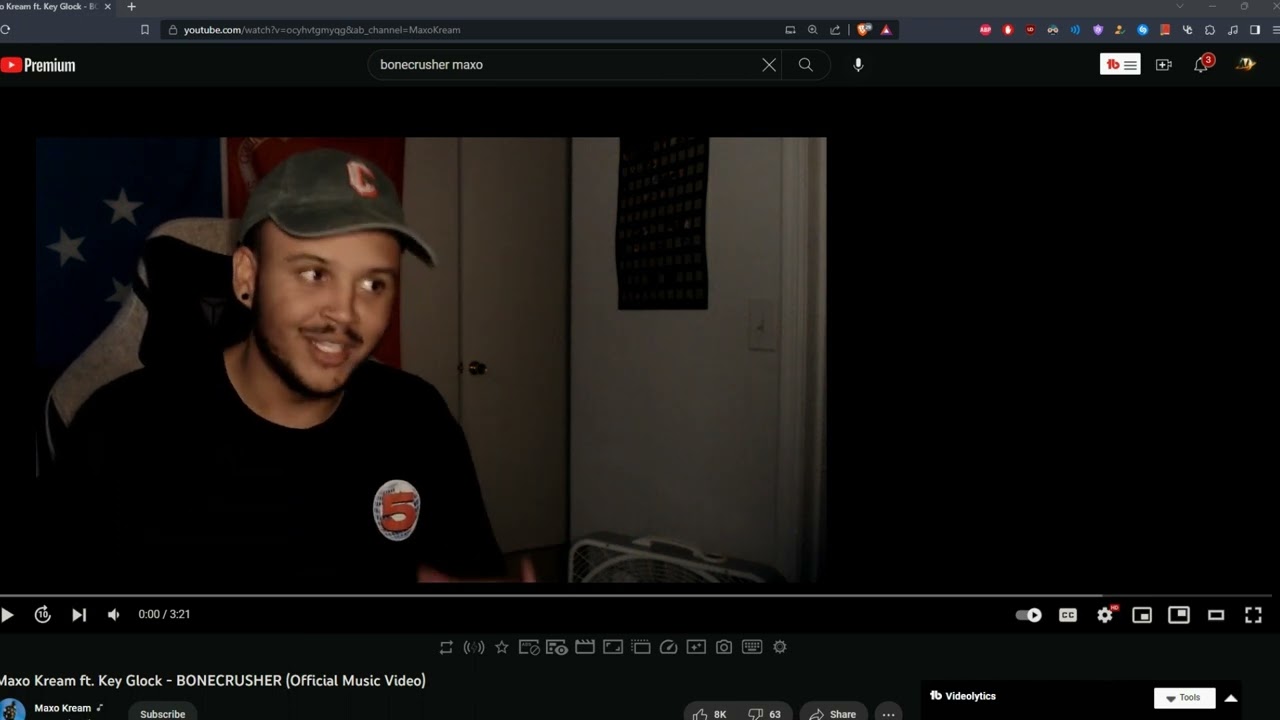
Task: Mute the video volume speaker icon
Action: [x=114, y=615]
